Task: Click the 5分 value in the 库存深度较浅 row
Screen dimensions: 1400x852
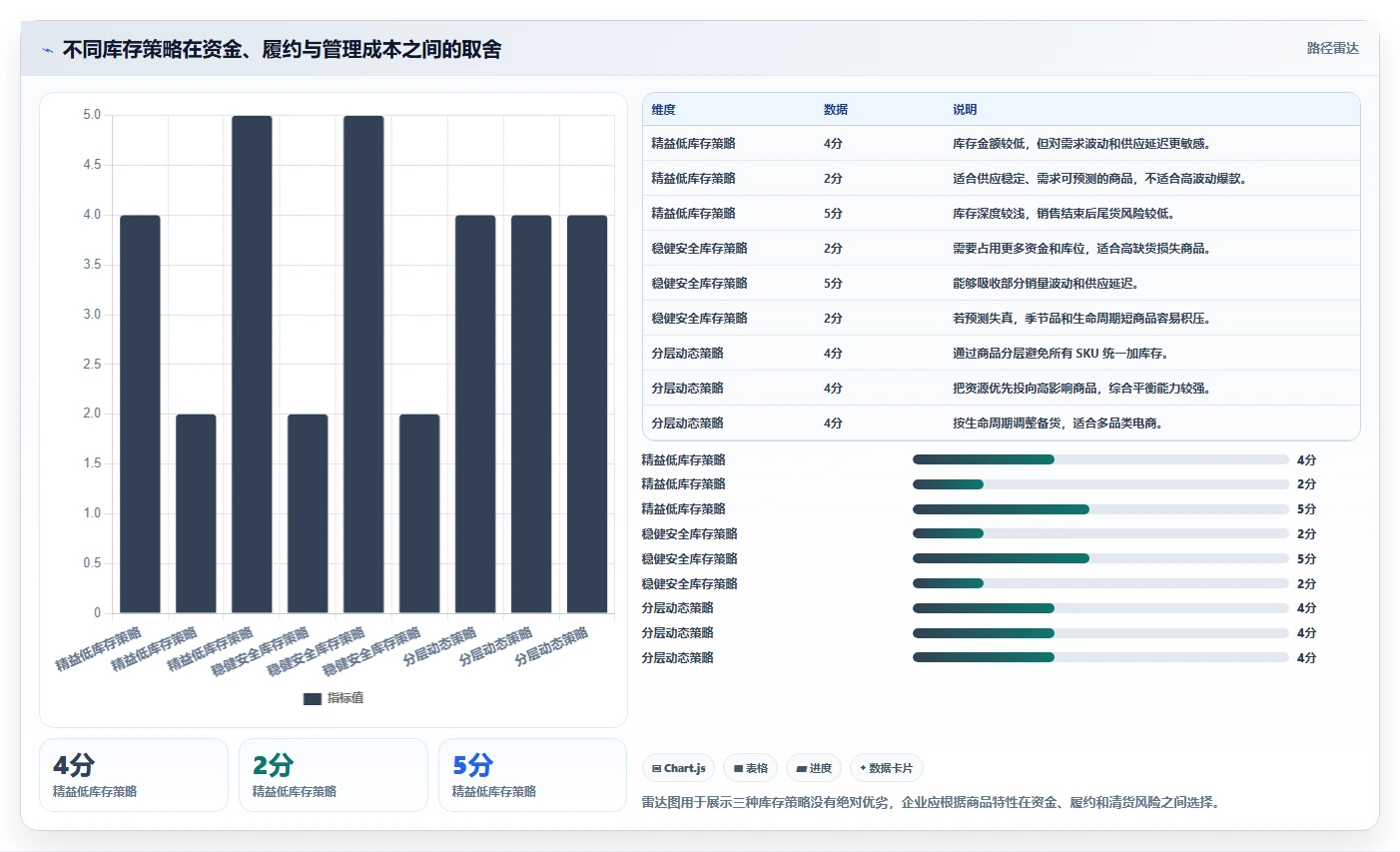Action: 833,214
